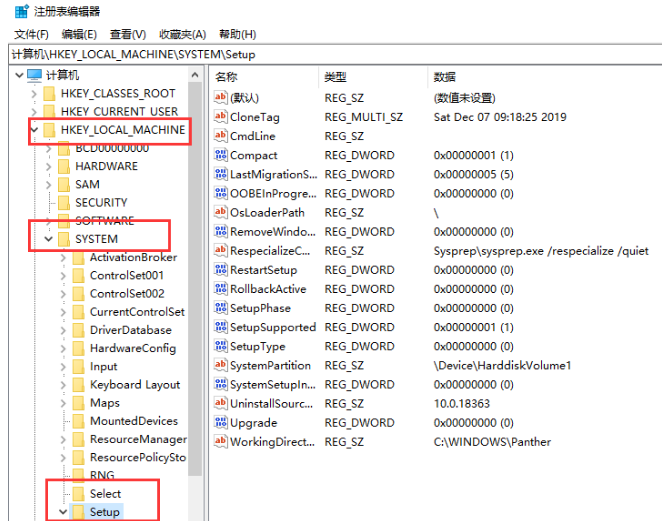The image size is (662, 521).
Task: Open the 查看(V) menu
Action: click(x=129, y=34)
